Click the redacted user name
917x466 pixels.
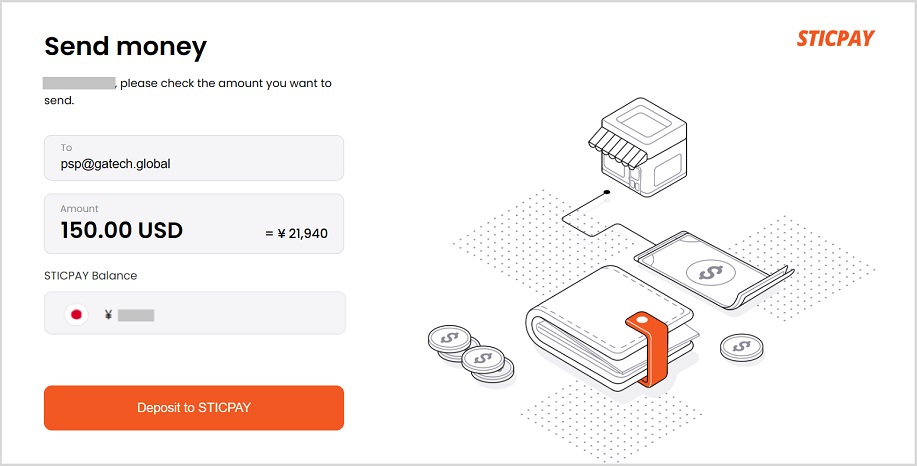[79, 83]
